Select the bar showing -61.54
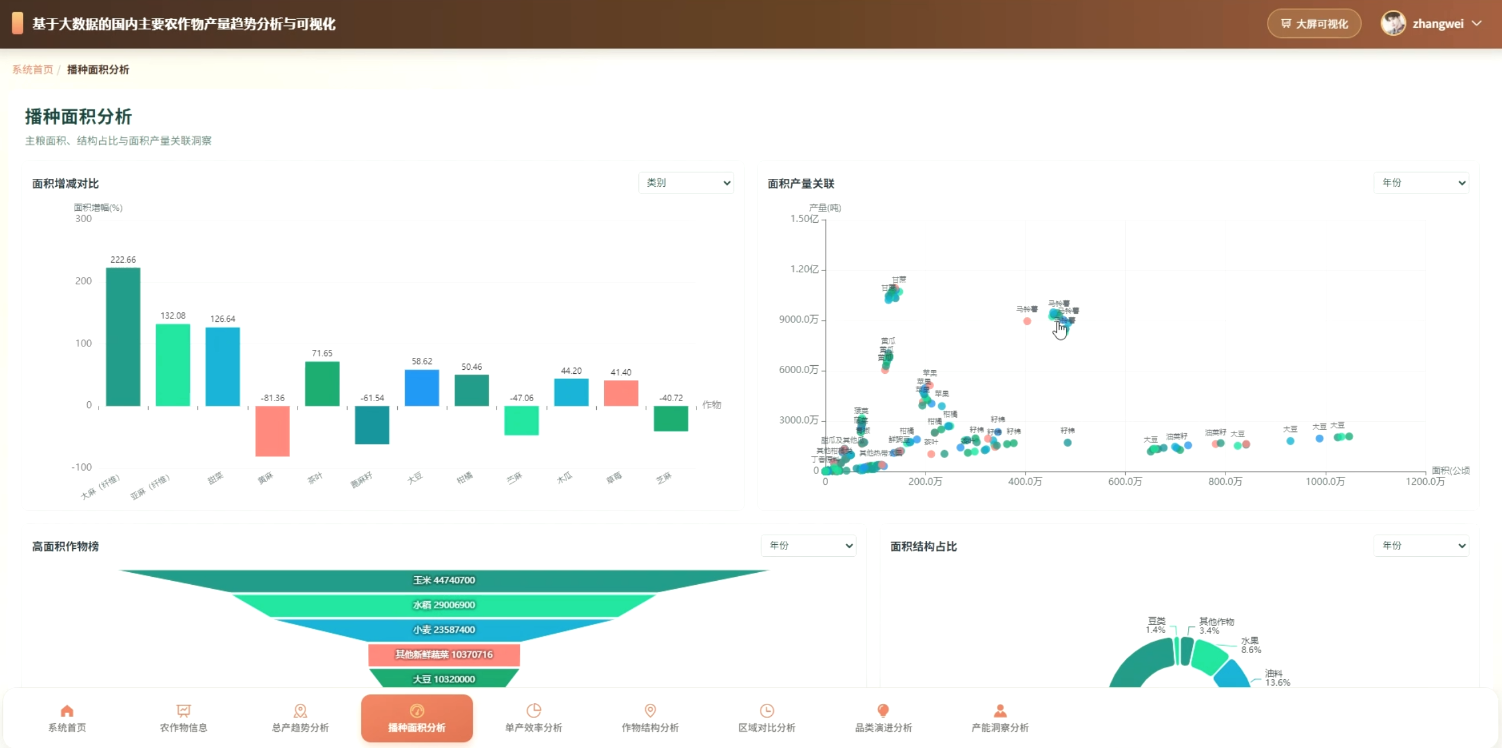 click(x=372, y=425)
